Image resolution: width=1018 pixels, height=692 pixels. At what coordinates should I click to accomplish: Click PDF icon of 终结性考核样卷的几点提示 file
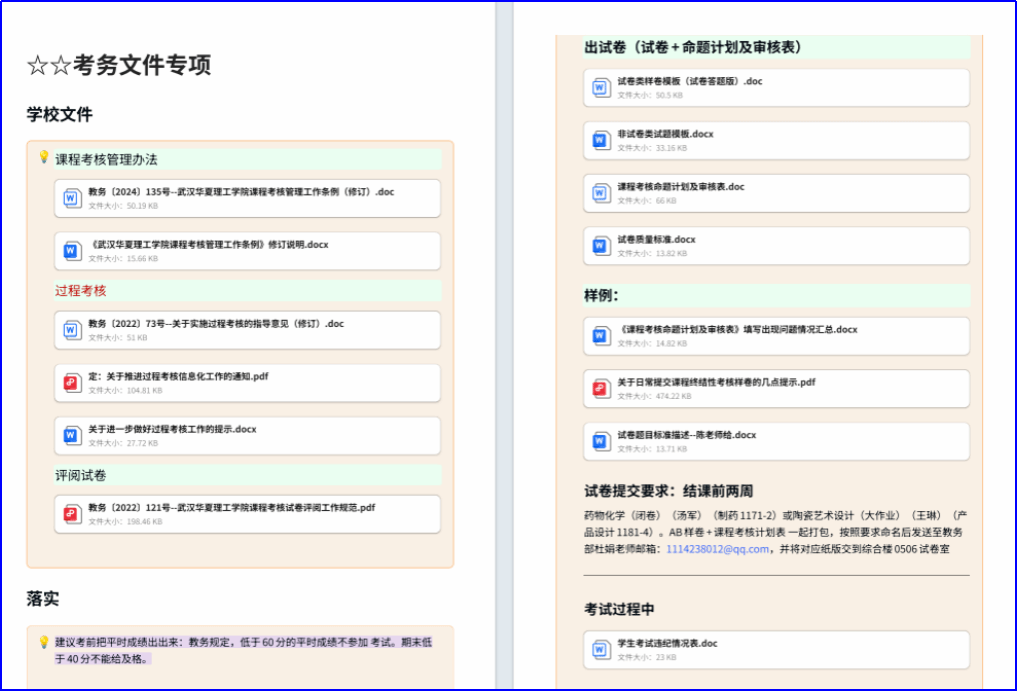600,388
